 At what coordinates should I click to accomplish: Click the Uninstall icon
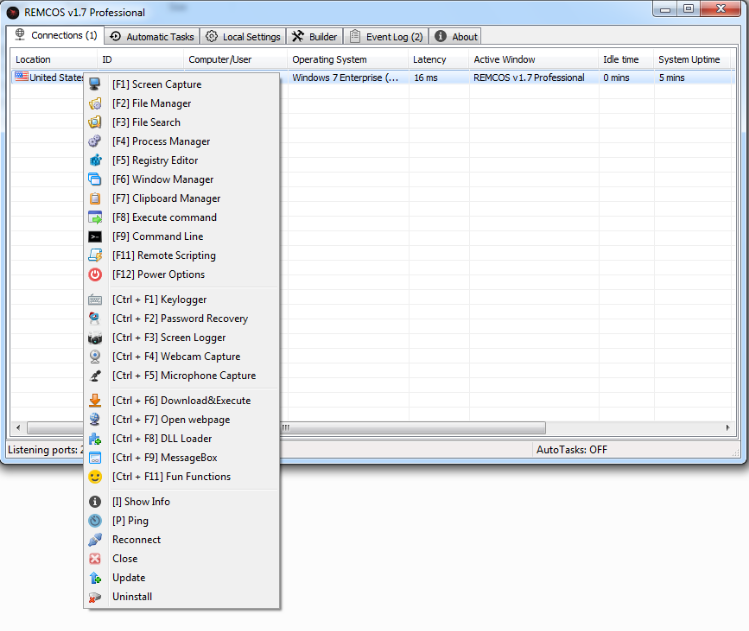tap(95, 597)
